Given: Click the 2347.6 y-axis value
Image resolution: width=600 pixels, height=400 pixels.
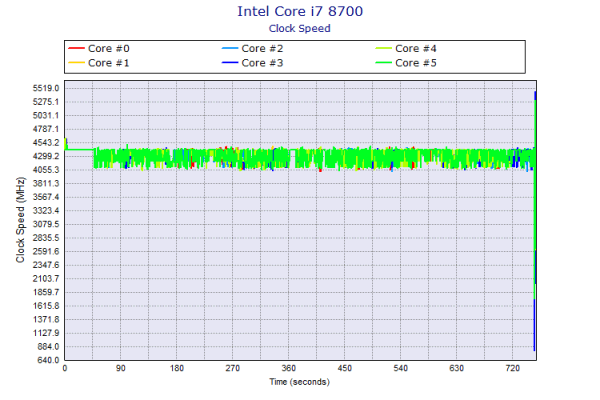Looking at the screenshot, I should (46, 265).
